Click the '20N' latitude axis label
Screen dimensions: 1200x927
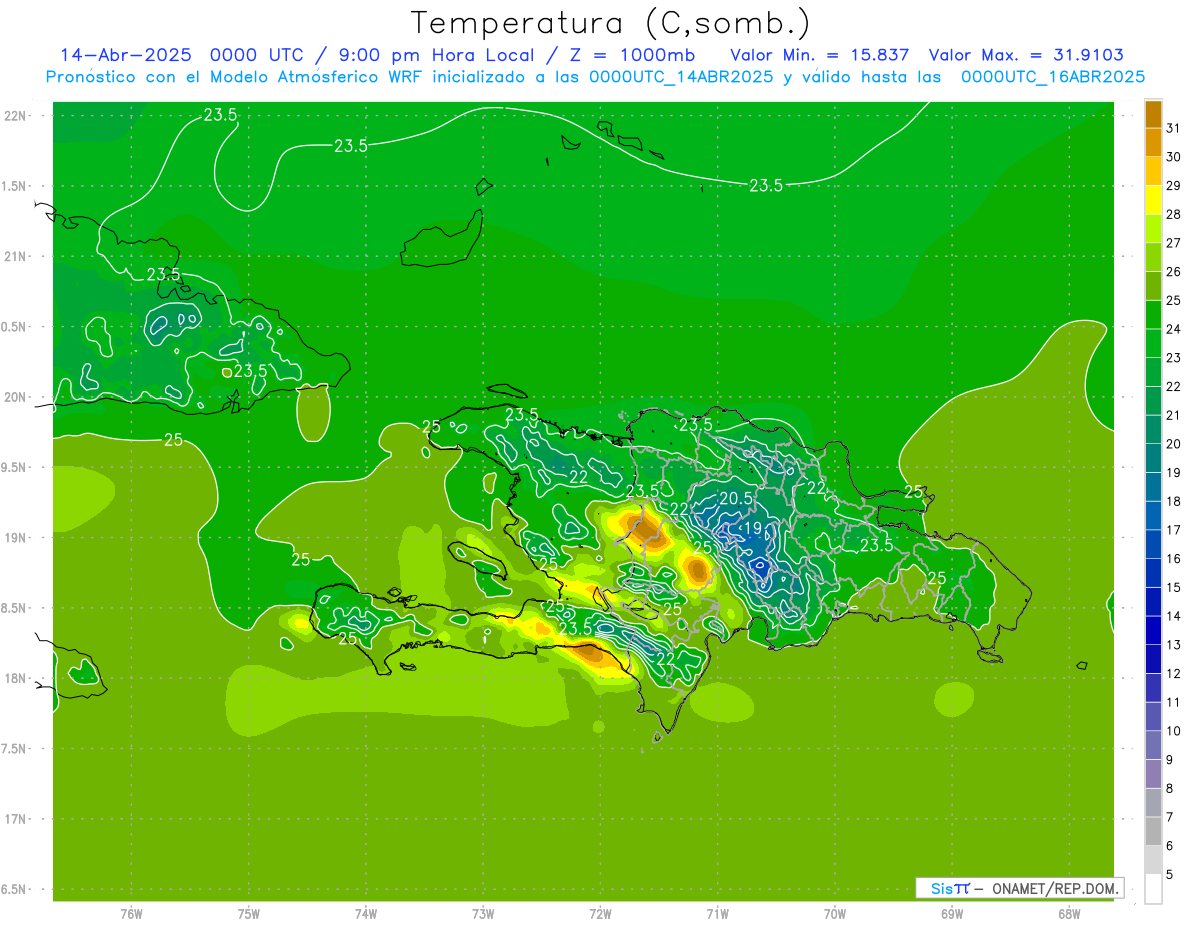17,397
